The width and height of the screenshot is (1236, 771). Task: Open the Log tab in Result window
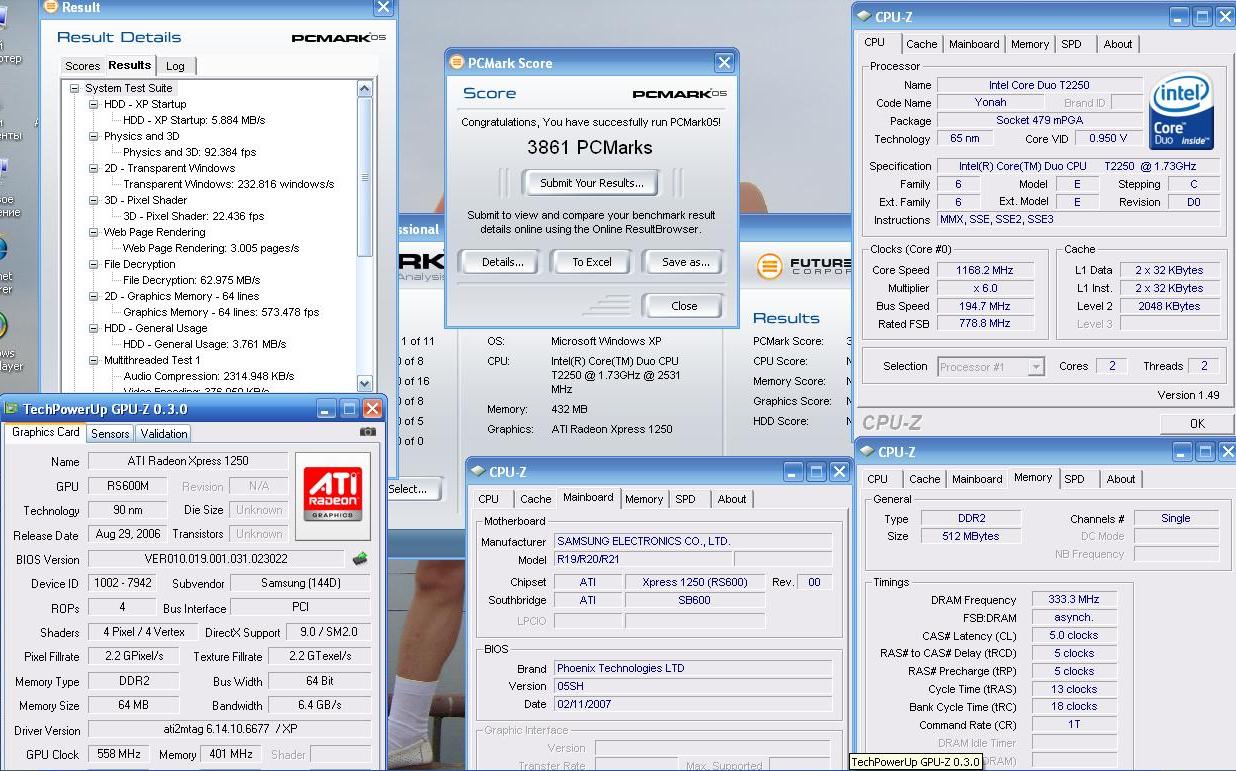[175, 66]
